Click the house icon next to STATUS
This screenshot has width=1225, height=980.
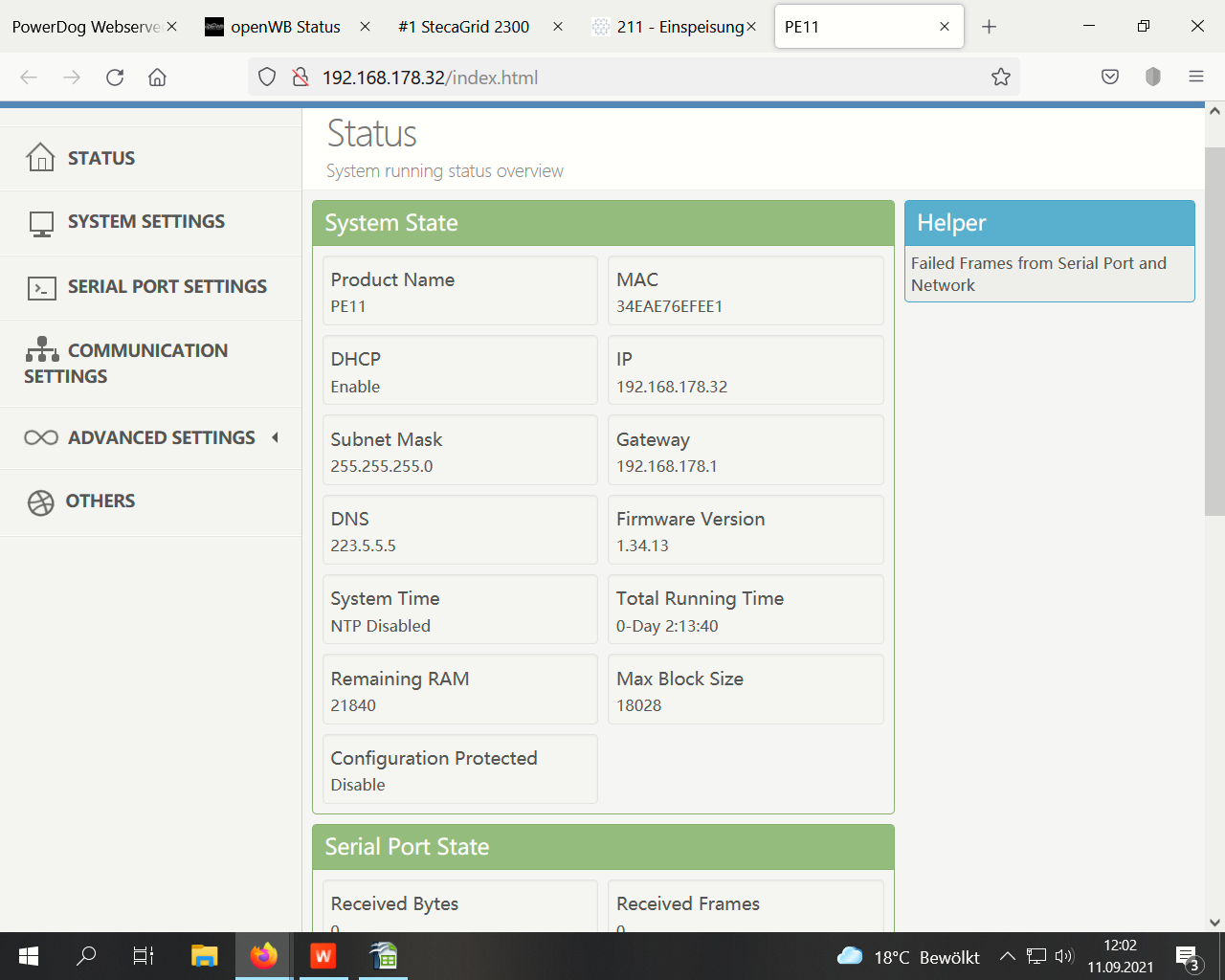click(x=40, y=157)
